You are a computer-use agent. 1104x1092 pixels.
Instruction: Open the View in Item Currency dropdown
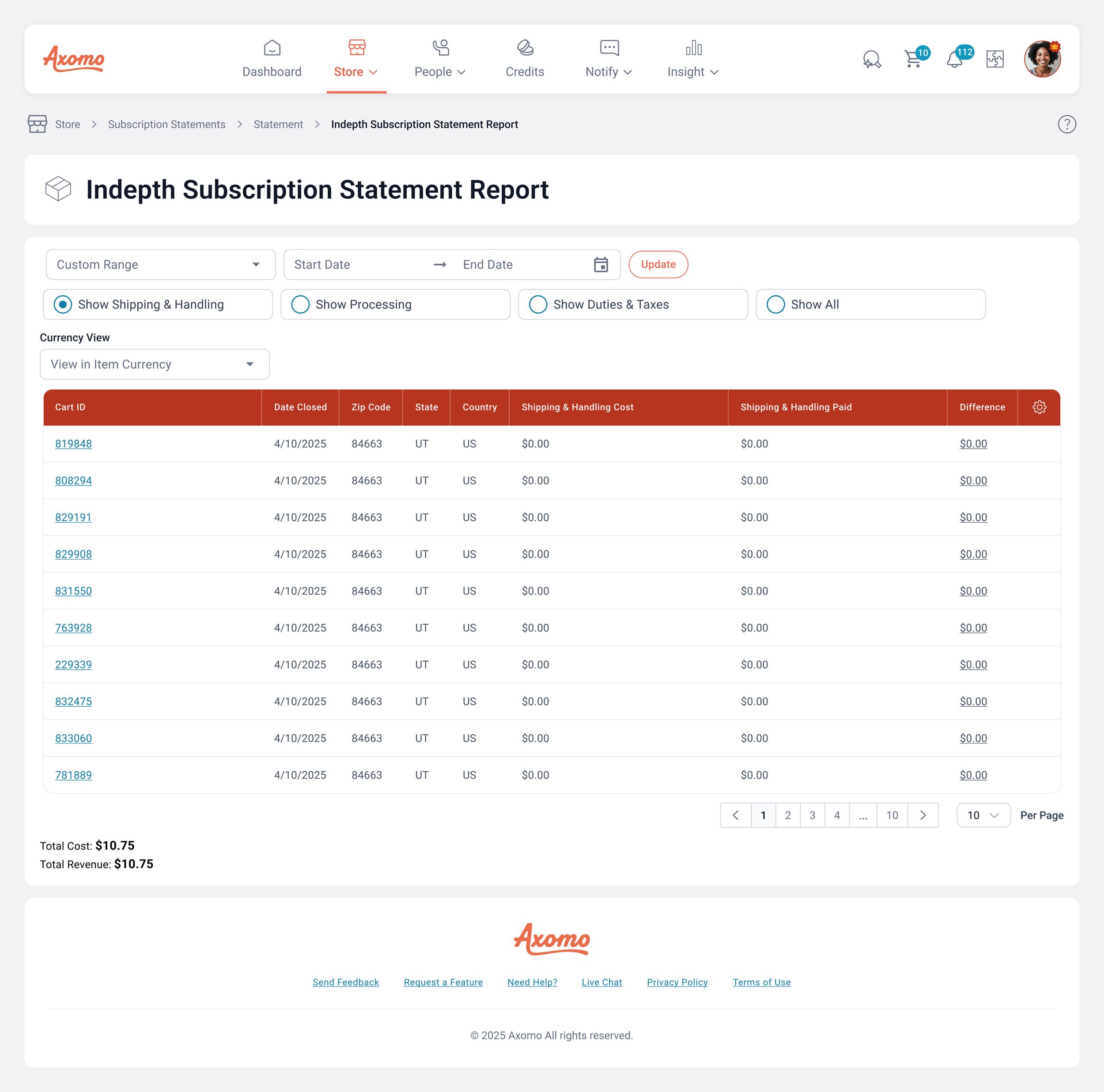coord(154,364)
